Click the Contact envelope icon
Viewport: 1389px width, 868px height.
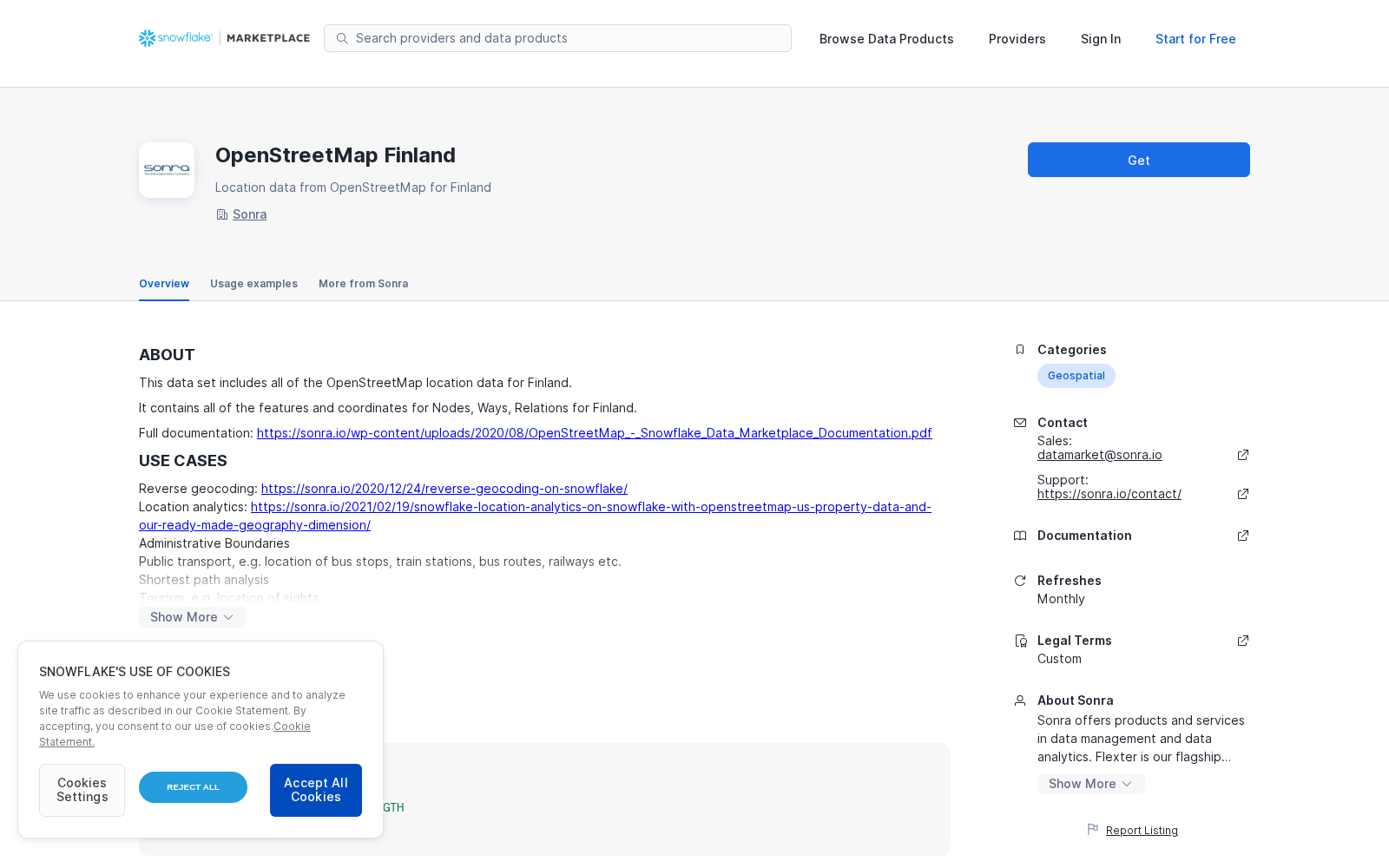[x=1020, y=423]
